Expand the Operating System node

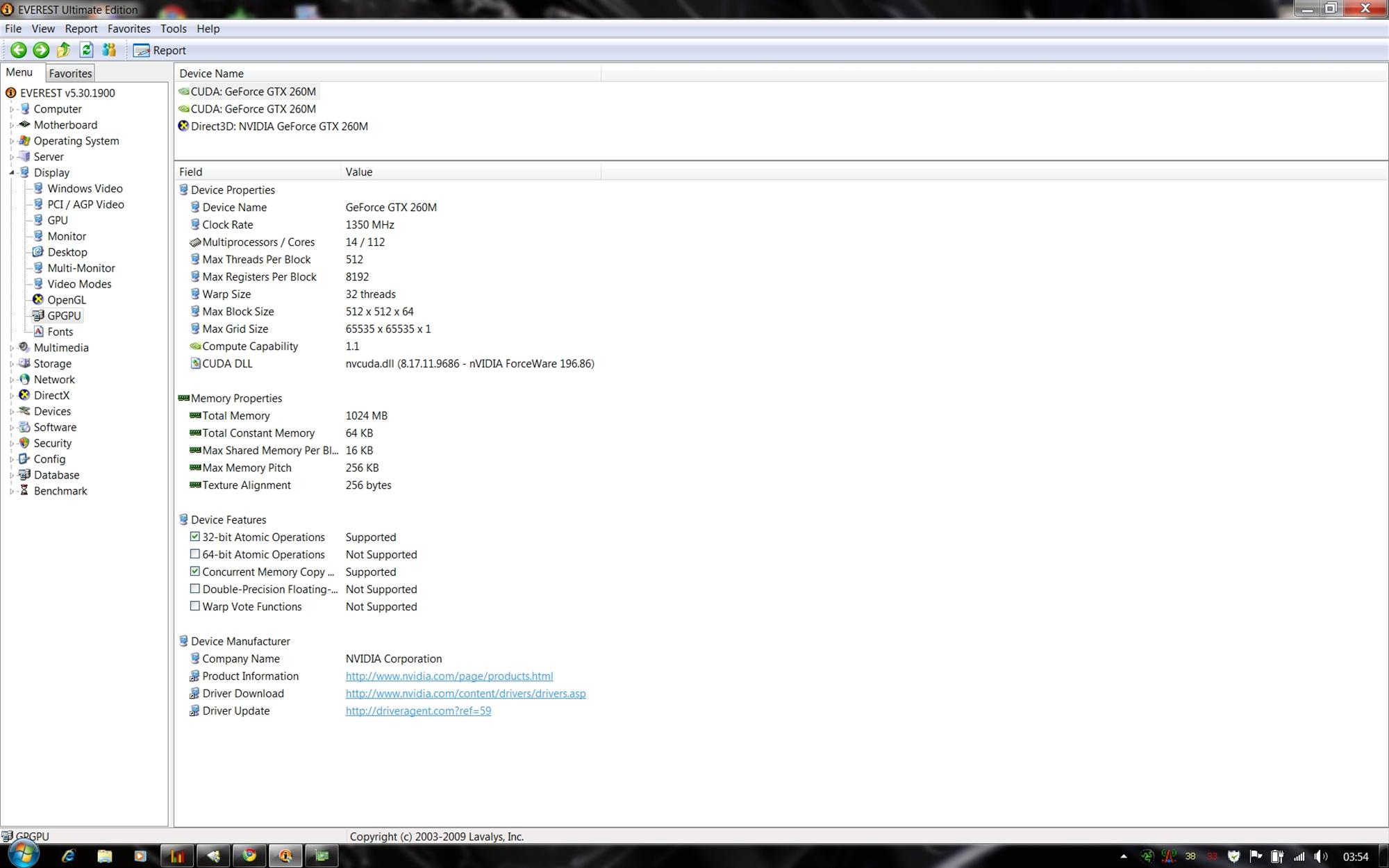(x=12, y=141)
